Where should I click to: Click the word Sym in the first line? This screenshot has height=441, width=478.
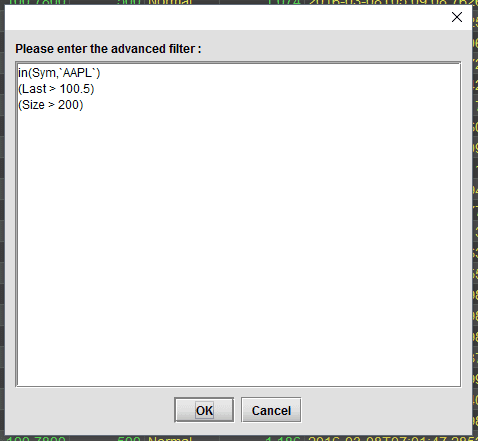pyautogui.click(x=42, y=73)
